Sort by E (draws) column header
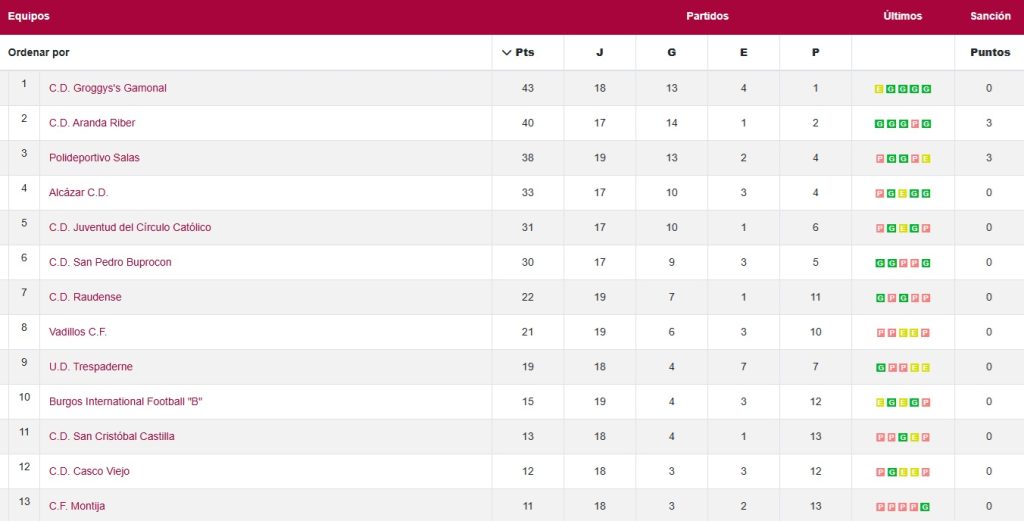This screenshot has width=1024, height=521. tap(743, 52)
